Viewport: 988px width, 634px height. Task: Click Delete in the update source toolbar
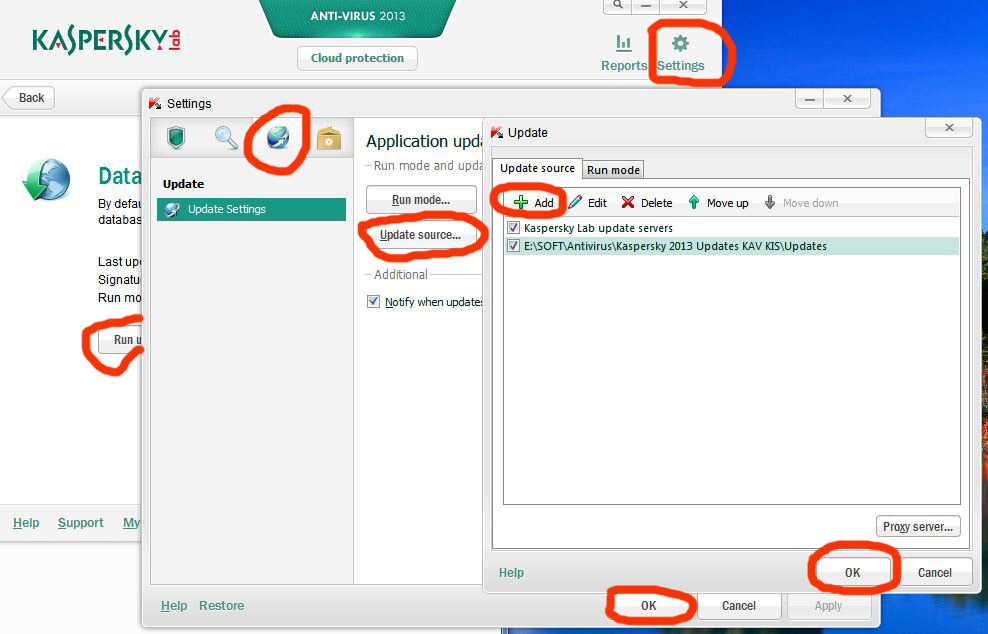click(646, 202)
